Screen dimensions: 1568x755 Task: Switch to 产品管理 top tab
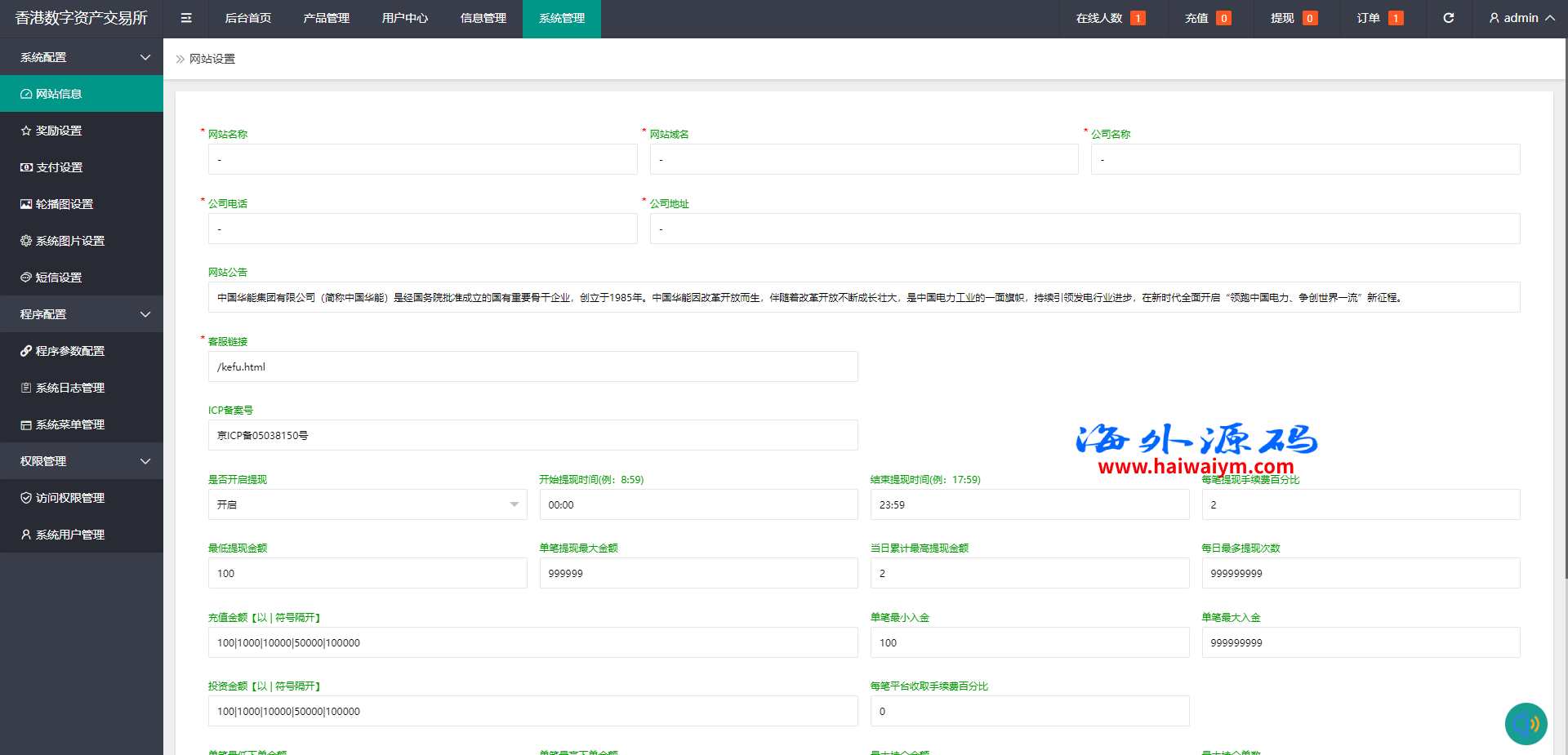[x=326, y=18]
